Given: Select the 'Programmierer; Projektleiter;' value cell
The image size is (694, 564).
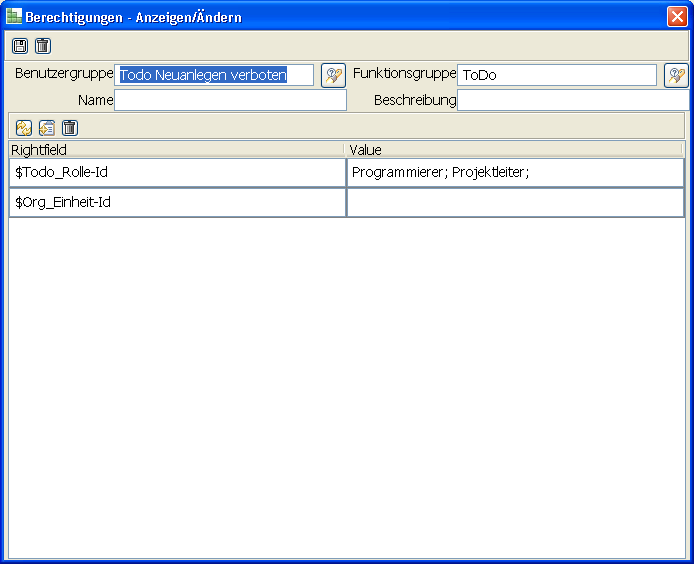Looking at the screenshot, I should [515, 173].
